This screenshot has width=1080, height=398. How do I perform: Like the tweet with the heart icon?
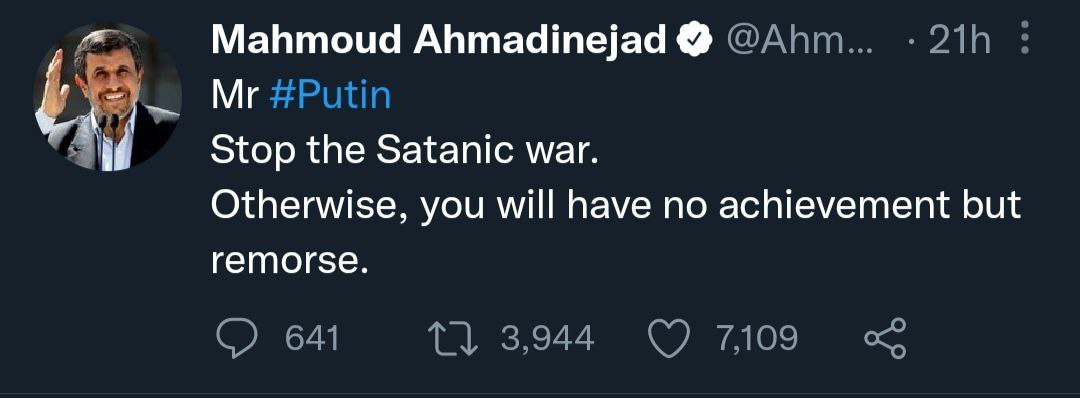click(670, 339)
